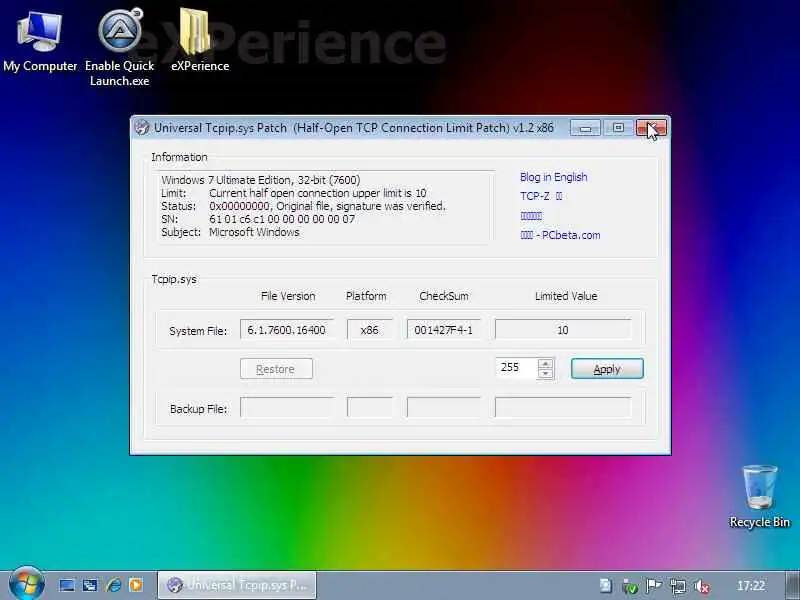
Task: Click the SN value '61 01 c6 c1 00 00 00 00 00 07'
Action: [282, 219]
